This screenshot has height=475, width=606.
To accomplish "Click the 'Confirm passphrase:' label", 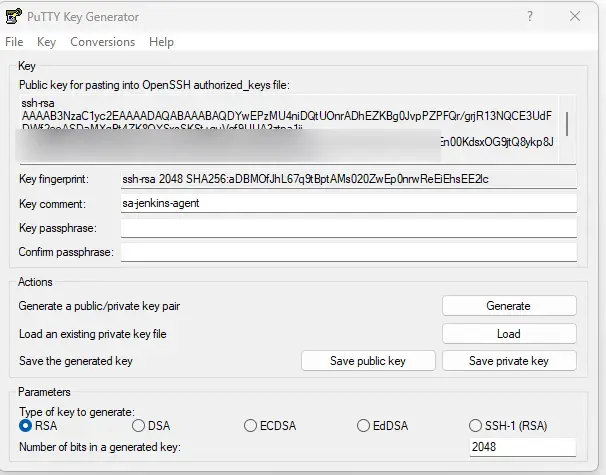I will [x=66, y=252].
